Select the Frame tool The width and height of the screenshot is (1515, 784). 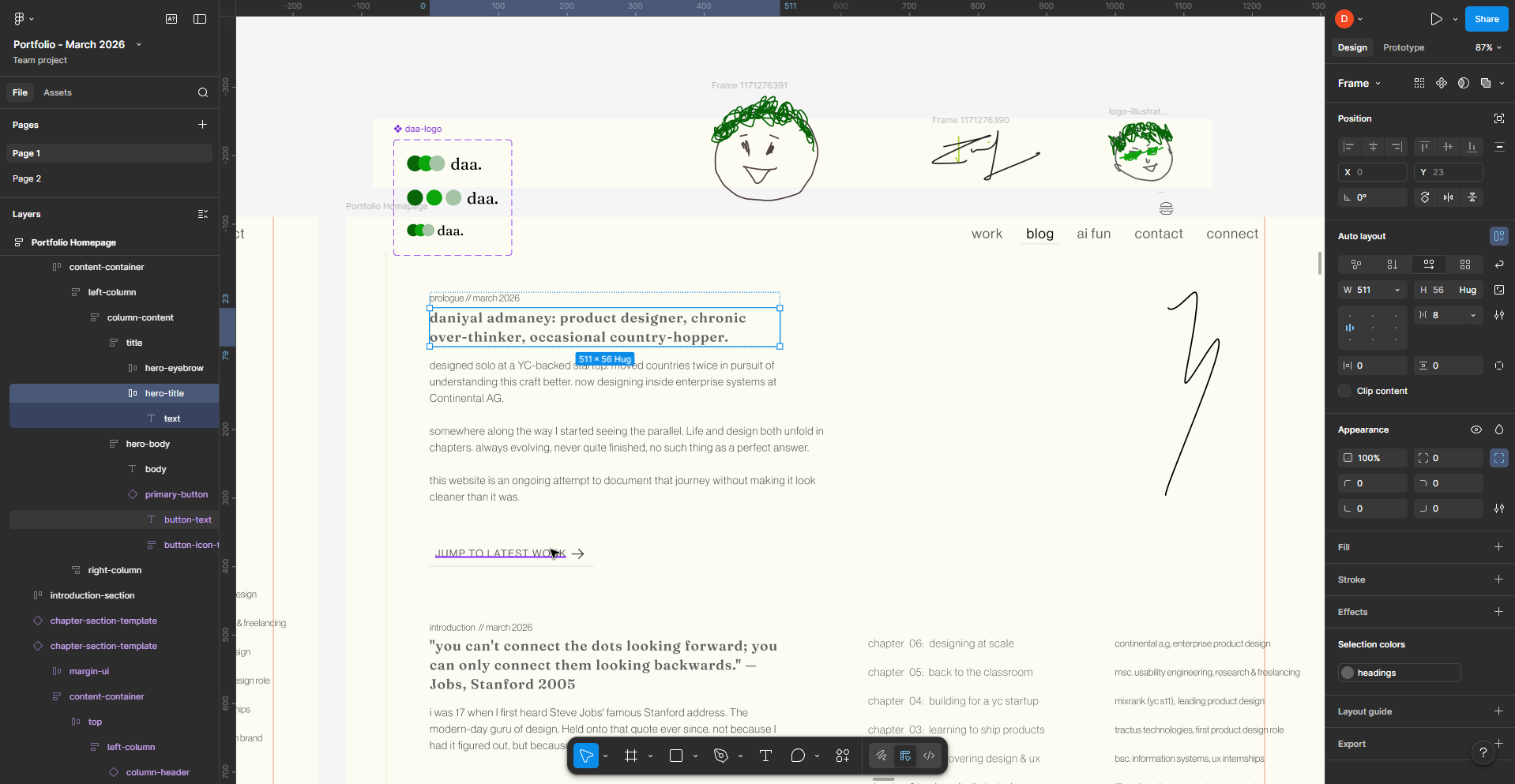(x=631, y=756)
